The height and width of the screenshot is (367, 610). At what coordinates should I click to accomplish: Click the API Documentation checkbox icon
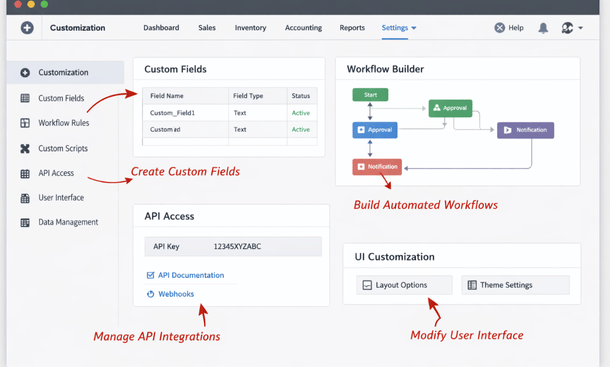pyautogui.click(x=150, y=275)
